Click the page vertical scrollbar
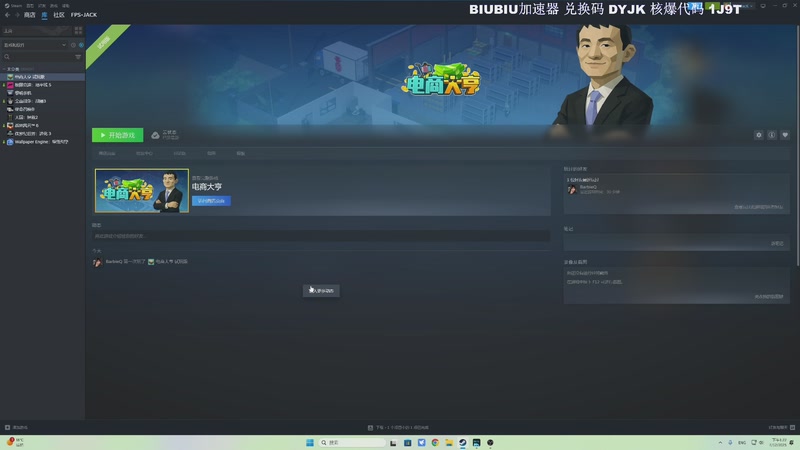Image resolution: width=800 pixels, height=450 pixels. 797,145
